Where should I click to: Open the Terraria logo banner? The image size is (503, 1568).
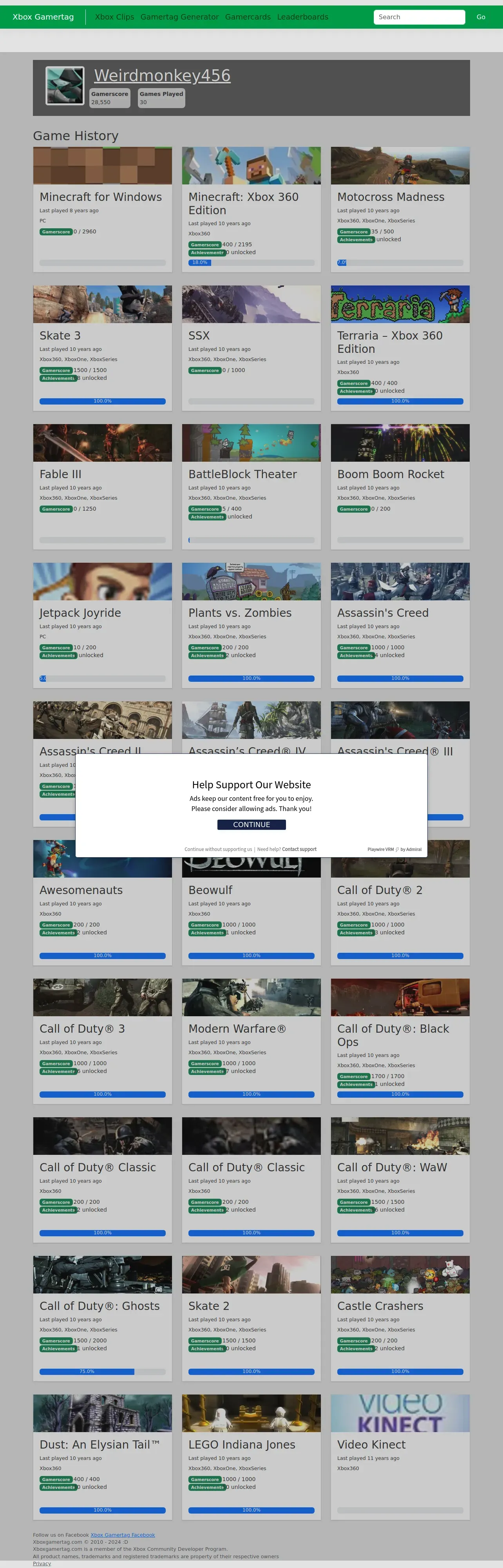tap(400, 304)
